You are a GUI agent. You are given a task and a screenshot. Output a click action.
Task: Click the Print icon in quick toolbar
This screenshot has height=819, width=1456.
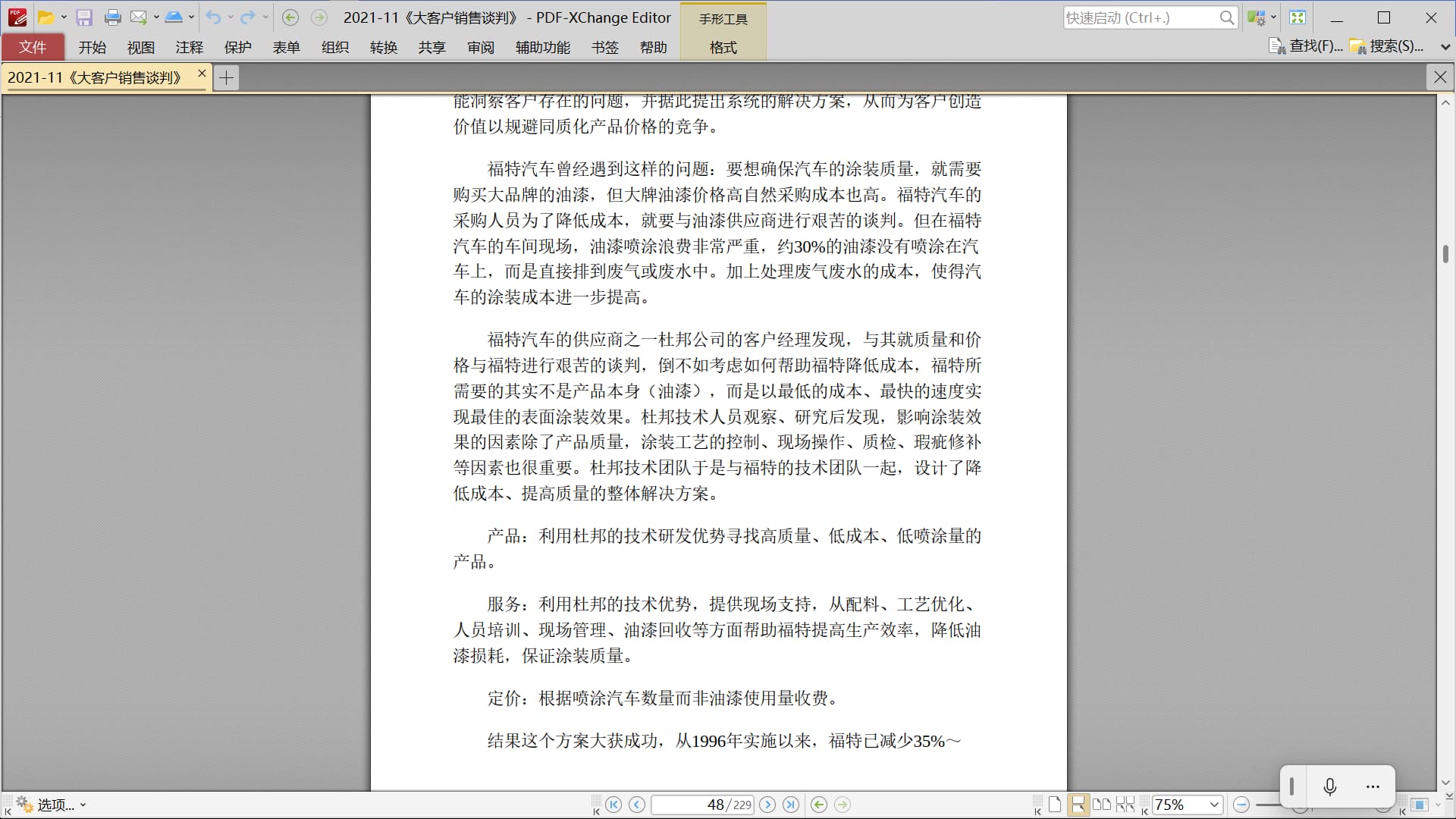[x=112, y=17]
